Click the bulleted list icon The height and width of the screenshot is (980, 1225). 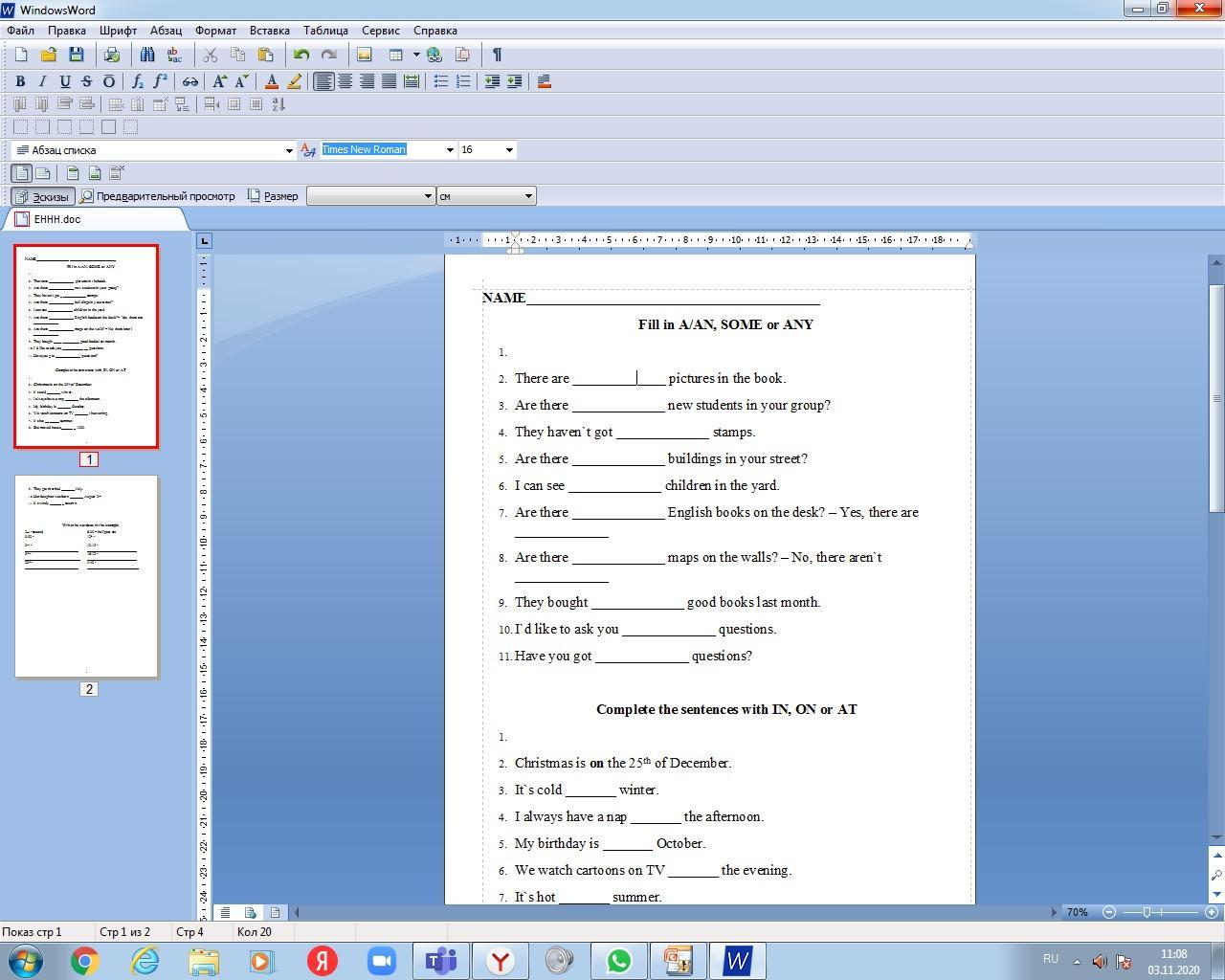(441, 81)
